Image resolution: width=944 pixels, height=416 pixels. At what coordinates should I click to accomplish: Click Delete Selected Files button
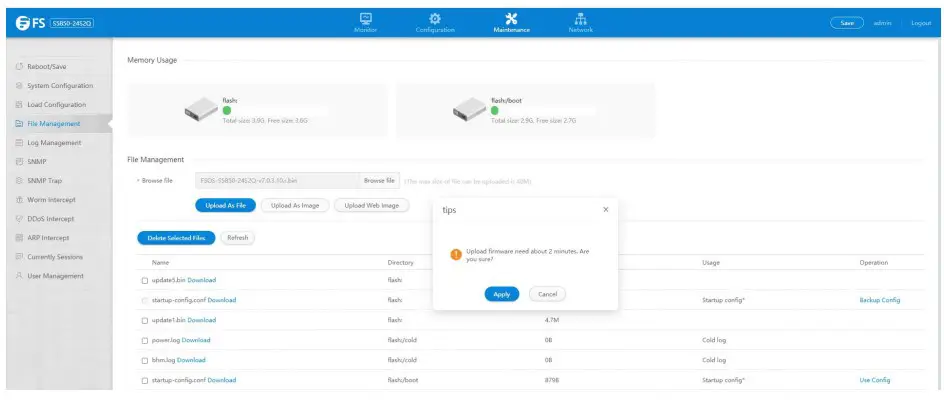point(176,238)
